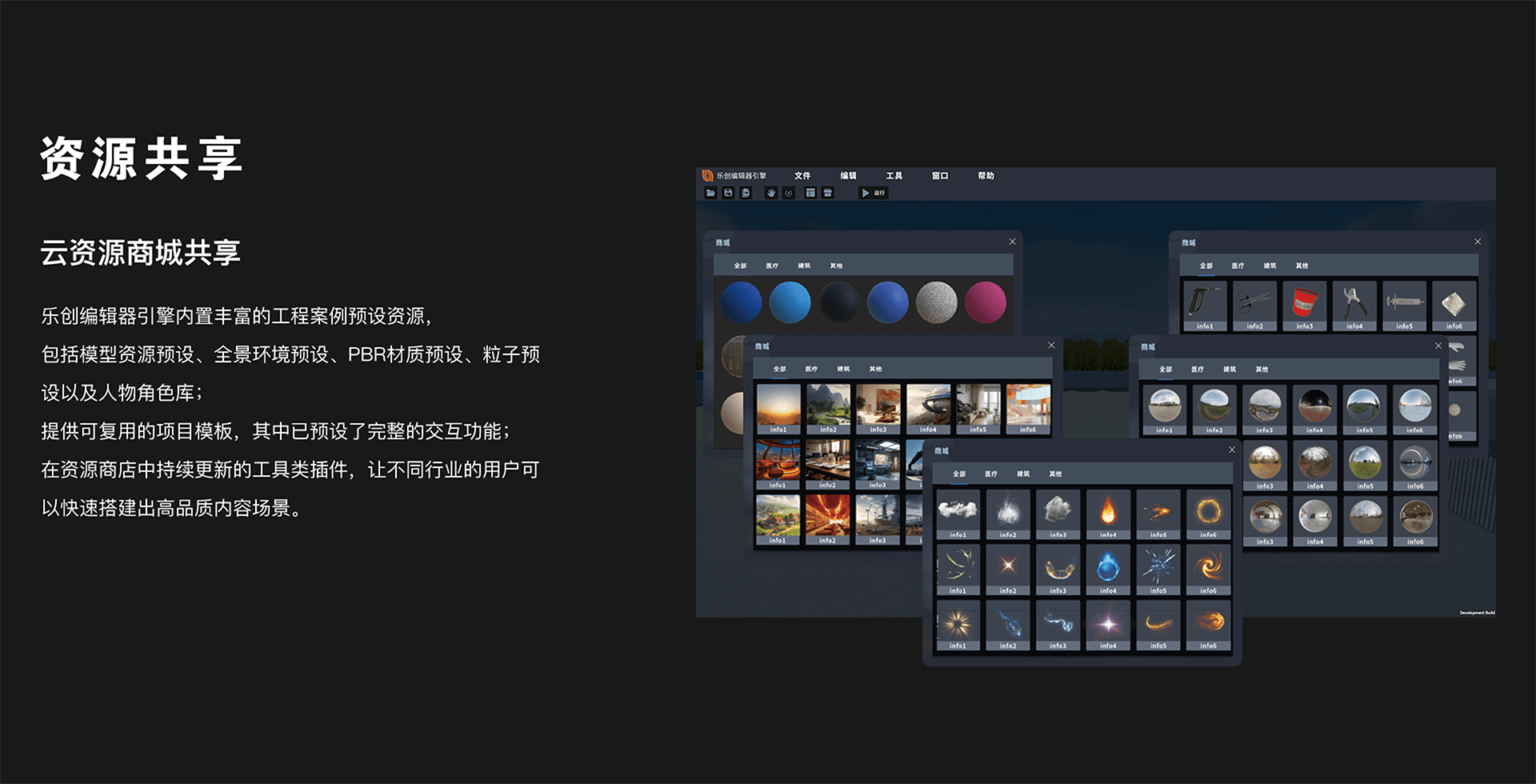1536x784 pixels.
Task: Select the orange flame particle thumbnail
Action: pyautogui.click(x=1108, y=510)
